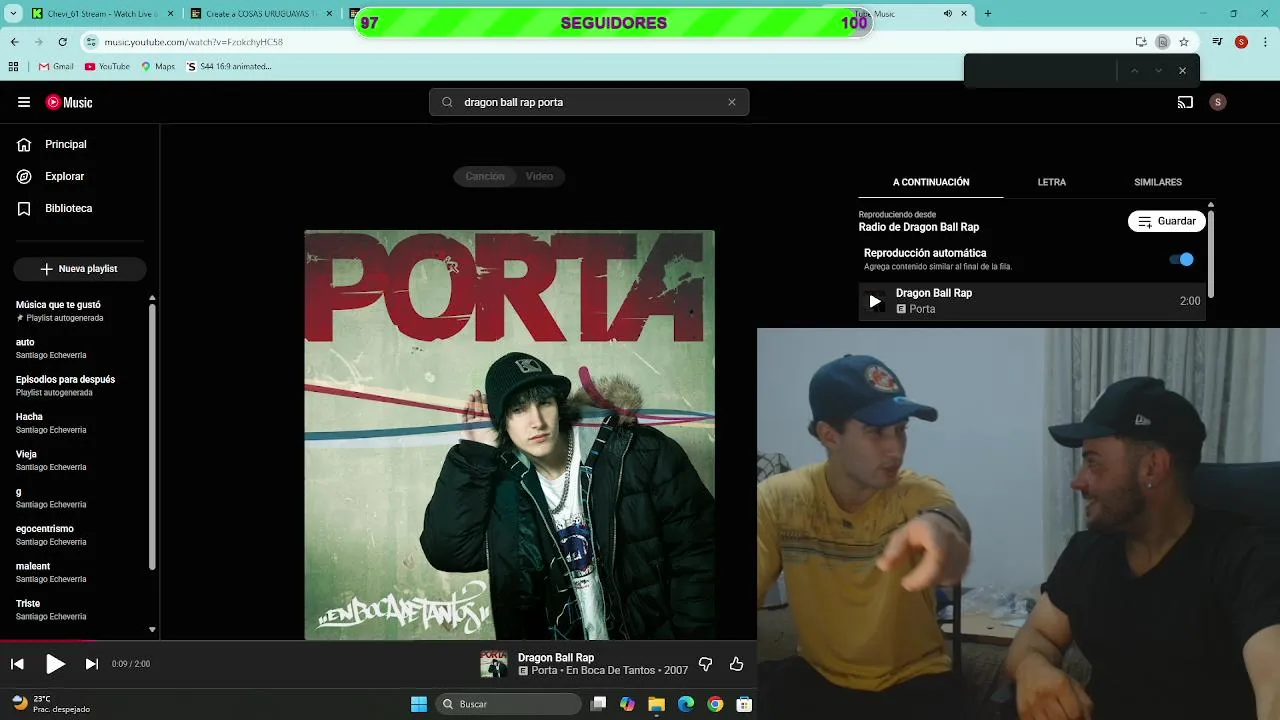Select the SIMILARES tab

1158,182
